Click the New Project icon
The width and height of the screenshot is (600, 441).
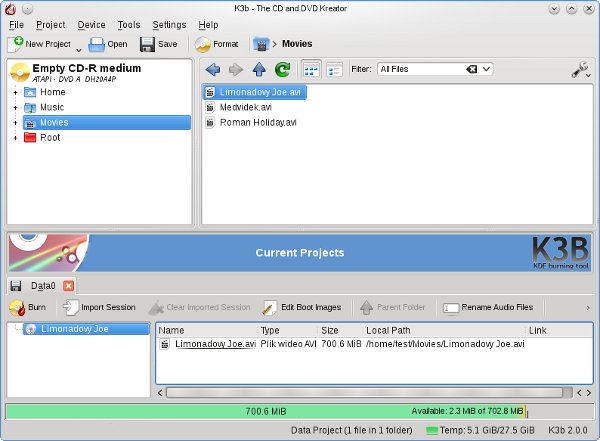(x=16, y=44)
